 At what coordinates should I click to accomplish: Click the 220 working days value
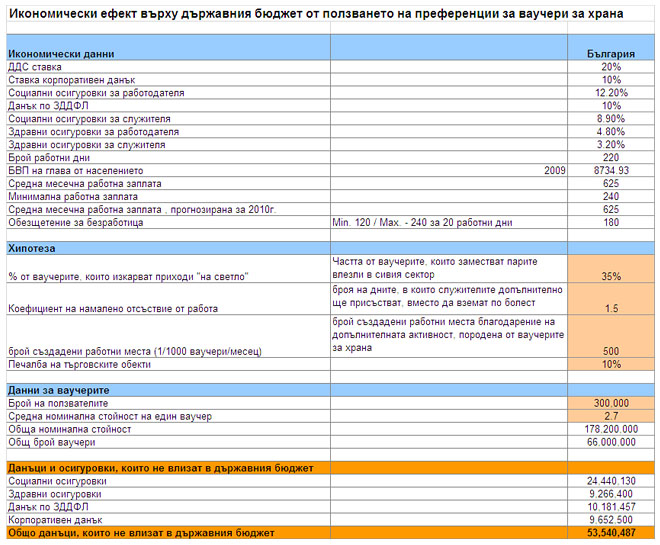[x=611, y=158]
